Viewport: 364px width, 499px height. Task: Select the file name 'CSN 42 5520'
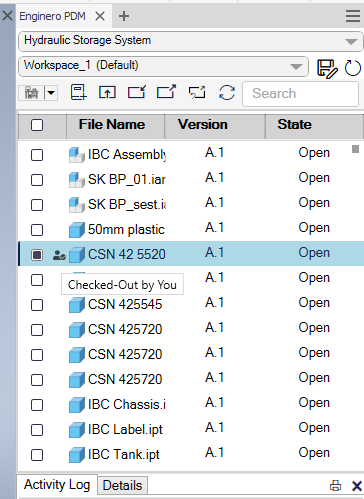127,255
